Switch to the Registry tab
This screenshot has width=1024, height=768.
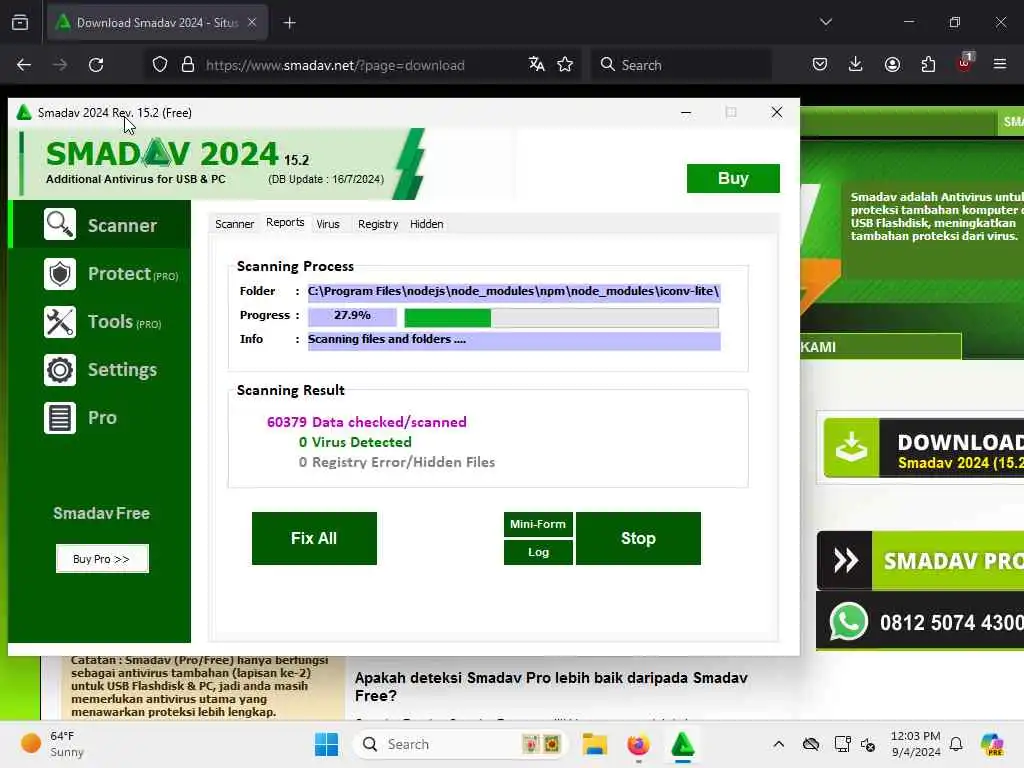(x=377, y=224)
